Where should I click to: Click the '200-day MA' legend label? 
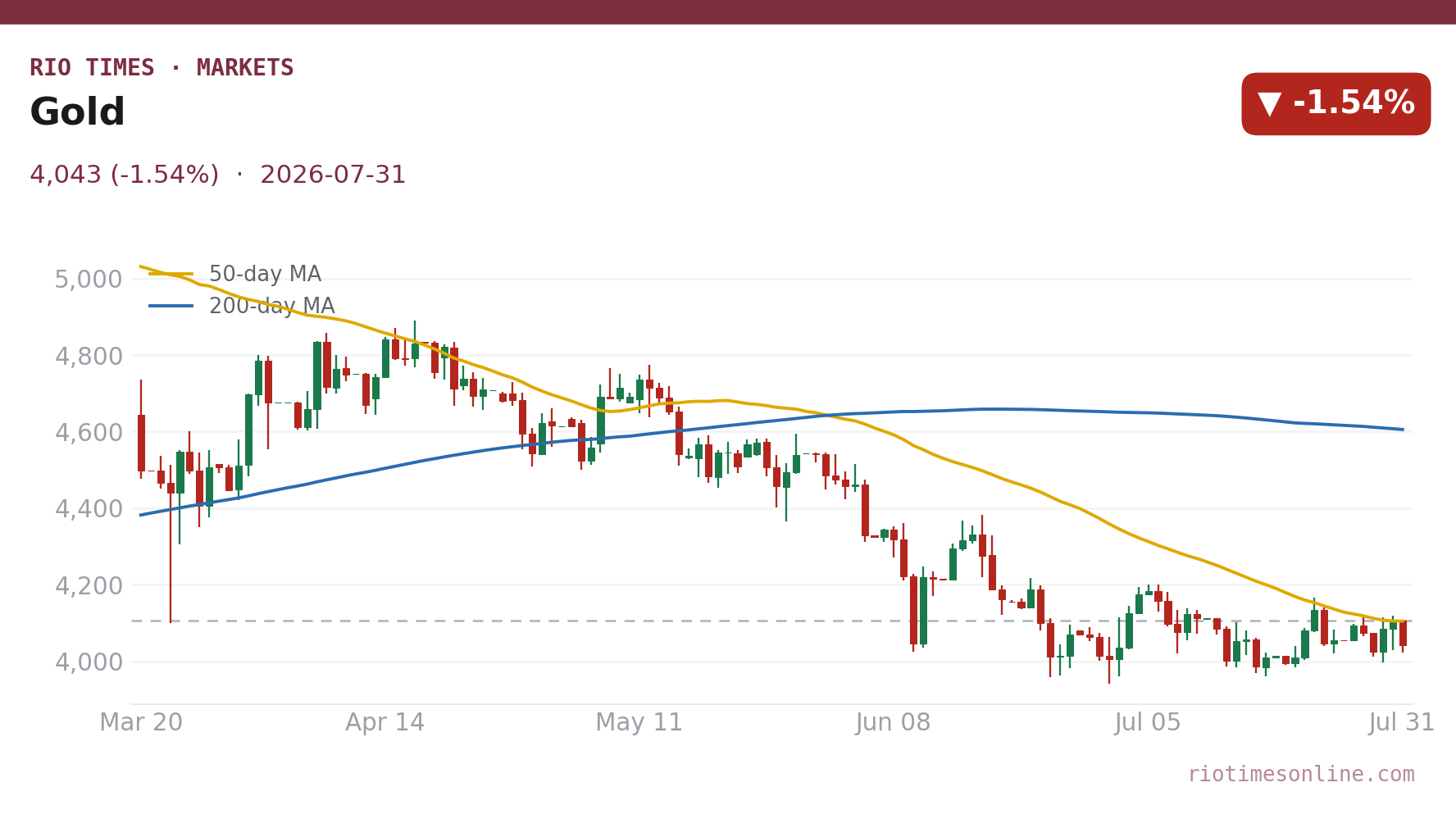271,307
